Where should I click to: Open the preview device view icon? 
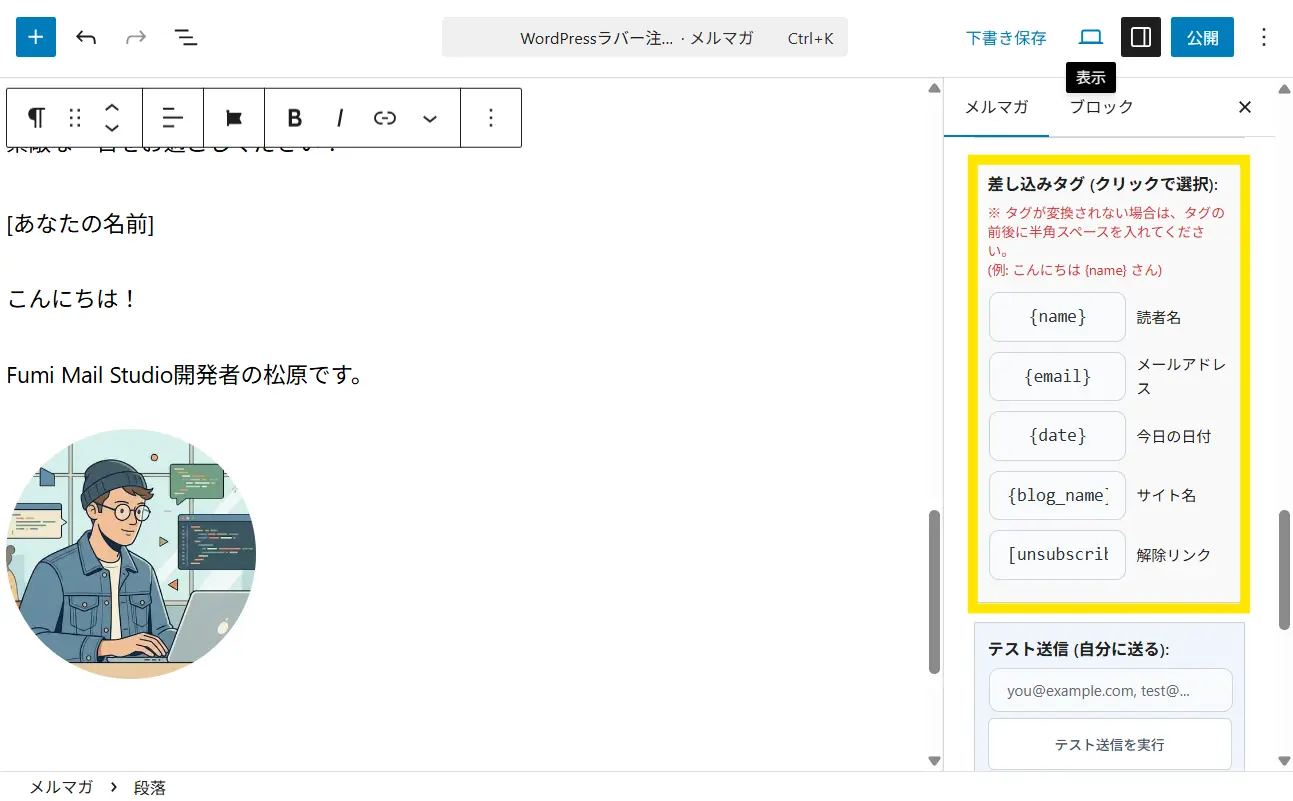(x=1090, y=37)
